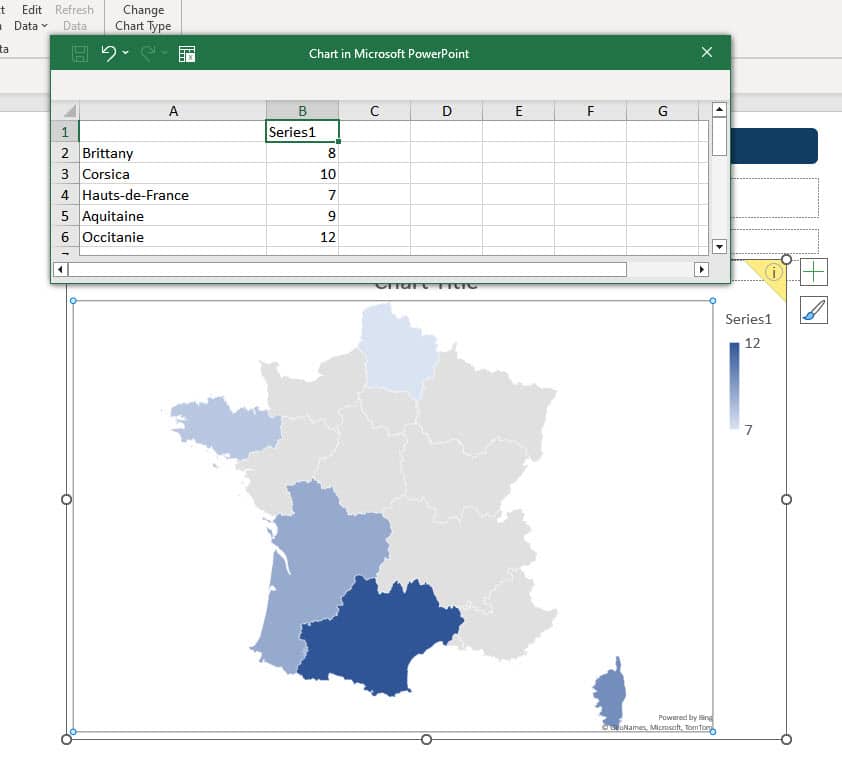Select all cells with the corner button
The image size is (842, 763).
66,110
